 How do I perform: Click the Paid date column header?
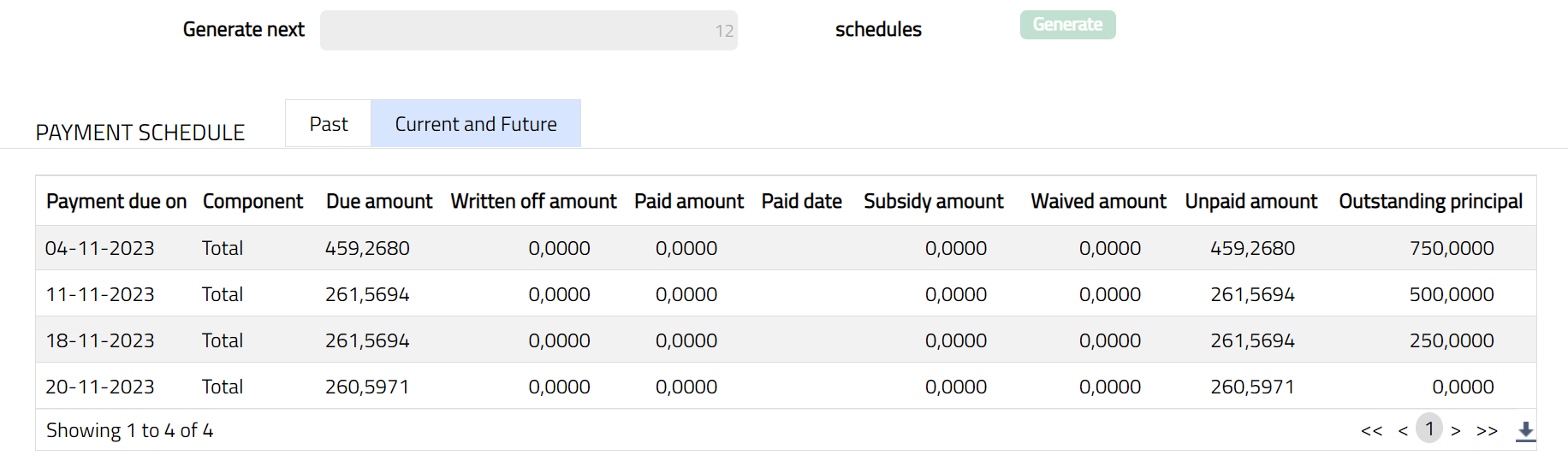pos(801,201)
